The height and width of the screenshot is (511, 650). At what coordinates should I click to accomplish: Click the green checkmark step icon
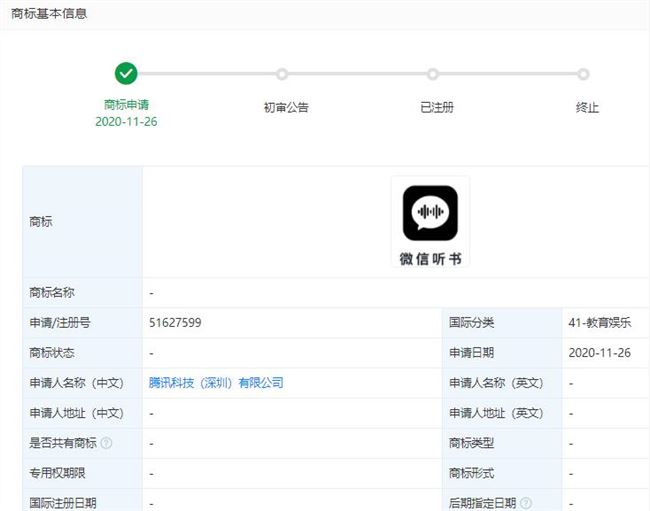click(x=126, y=74)
